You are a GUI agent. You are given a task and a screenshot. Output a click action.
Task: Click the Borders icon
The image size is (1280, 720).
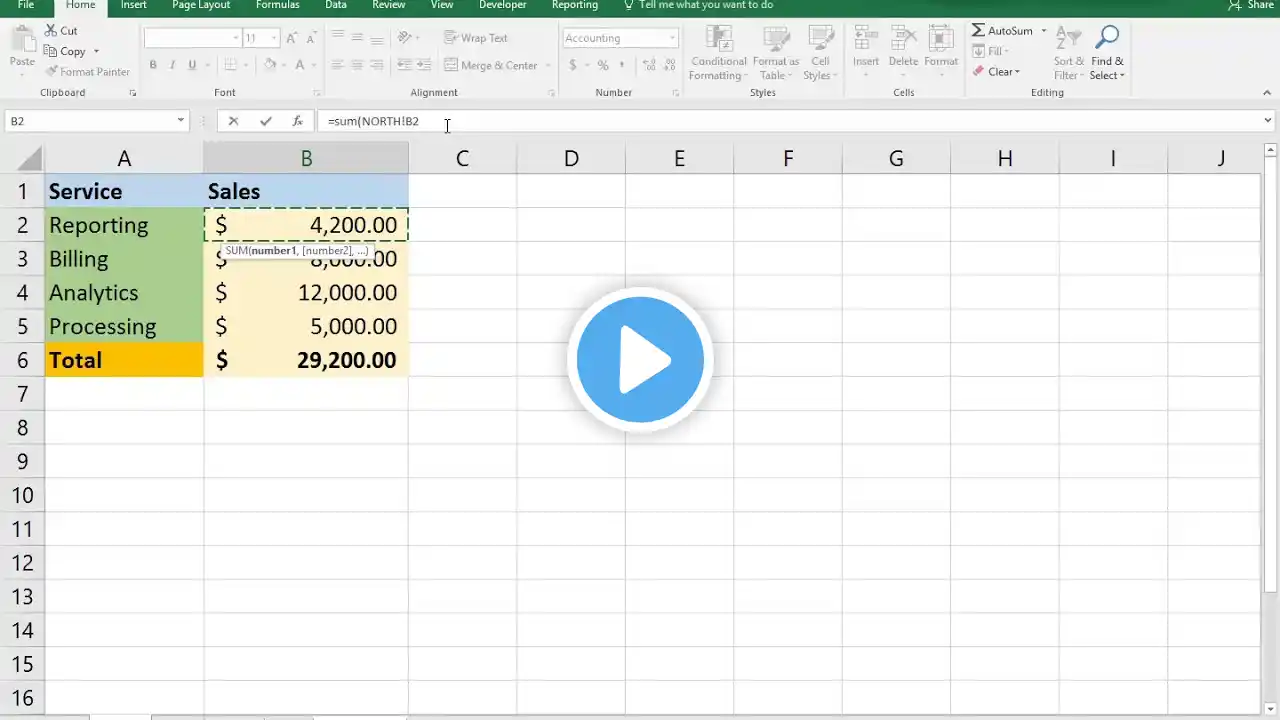coord(230,66)
